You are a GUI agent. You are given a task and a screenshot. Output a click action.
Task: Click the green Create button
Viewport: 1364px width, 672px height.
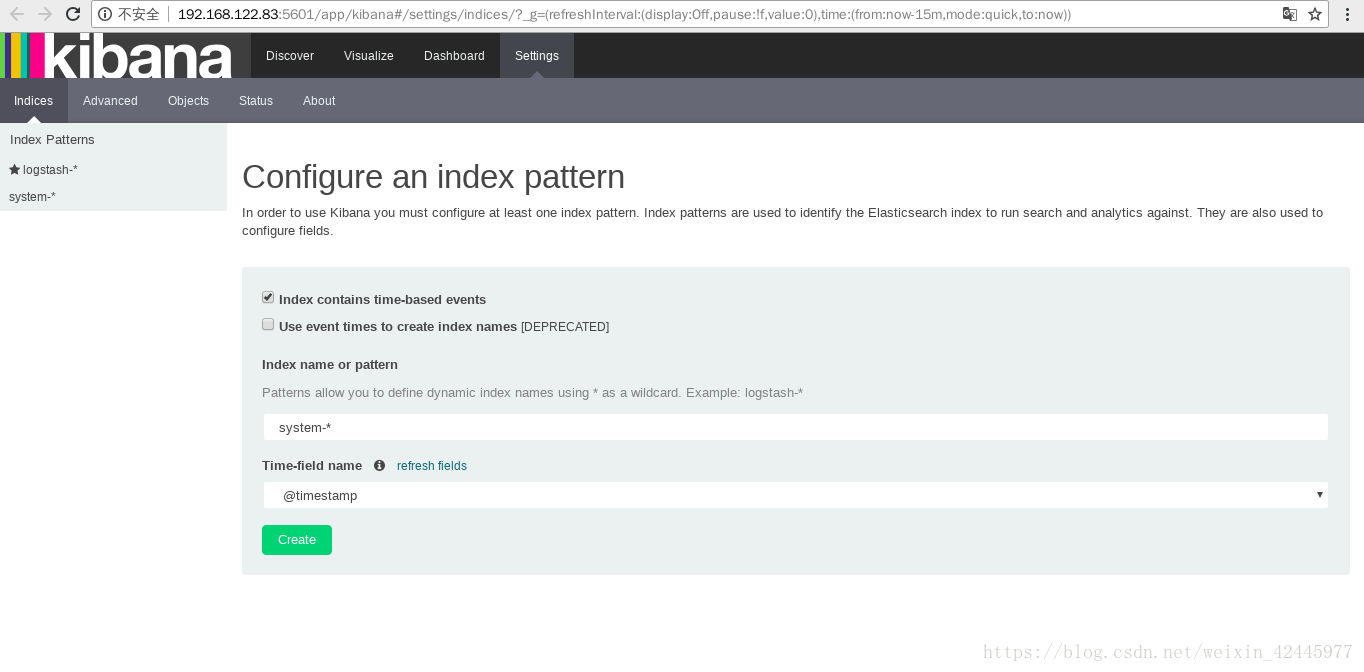tap(297, 540)
